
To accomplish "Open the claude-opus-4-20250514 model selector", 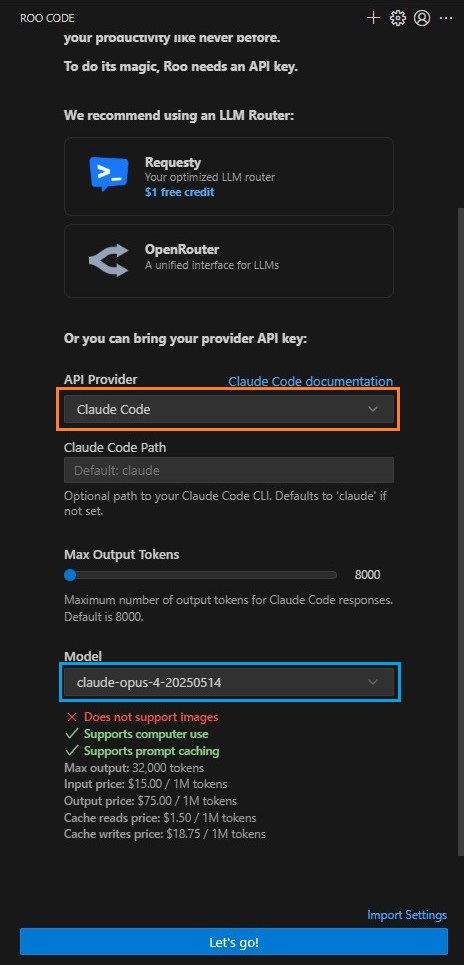I will tap(229, 682).
